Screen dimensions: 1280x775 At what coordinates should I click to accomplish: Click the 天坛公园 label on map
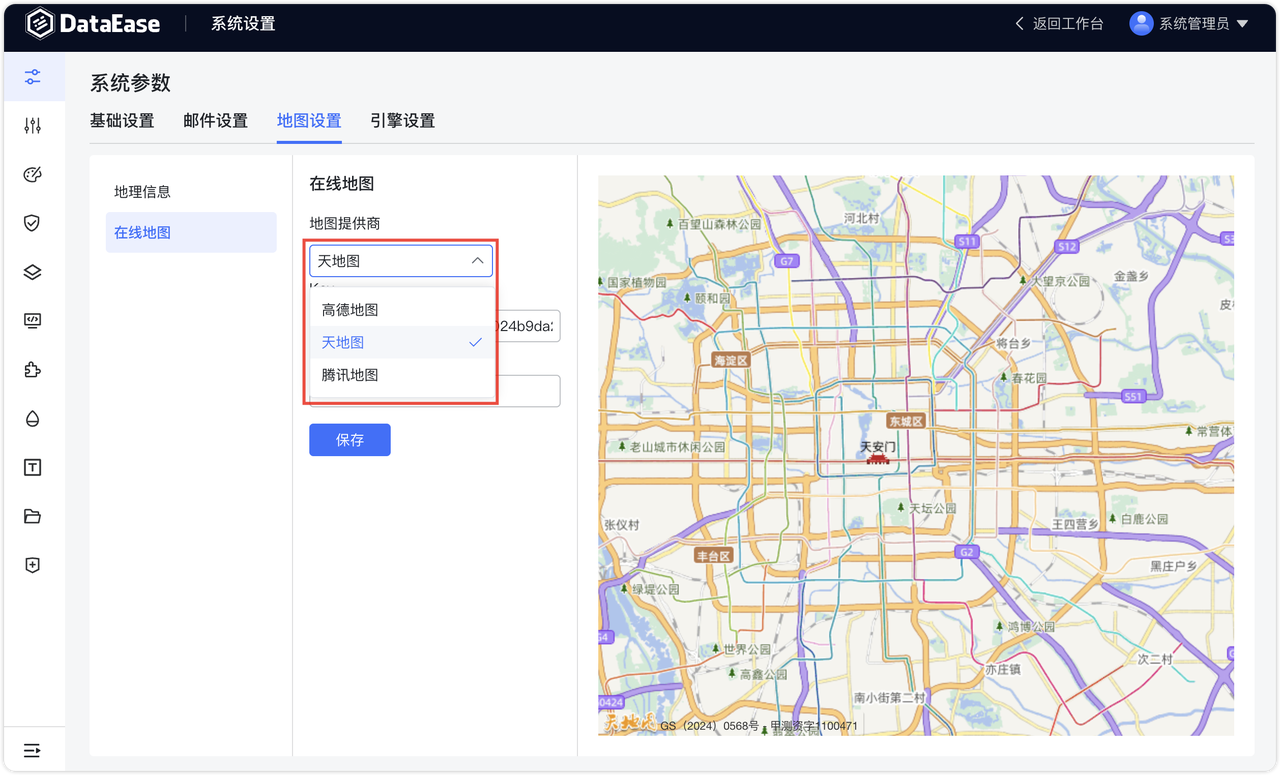[933, 509]
